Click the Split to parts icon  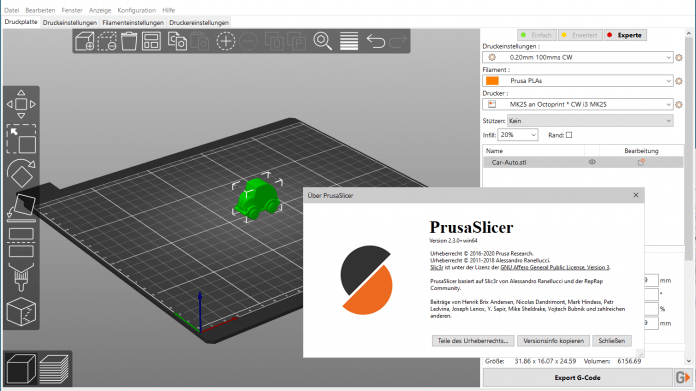click(x=297, y=42)
